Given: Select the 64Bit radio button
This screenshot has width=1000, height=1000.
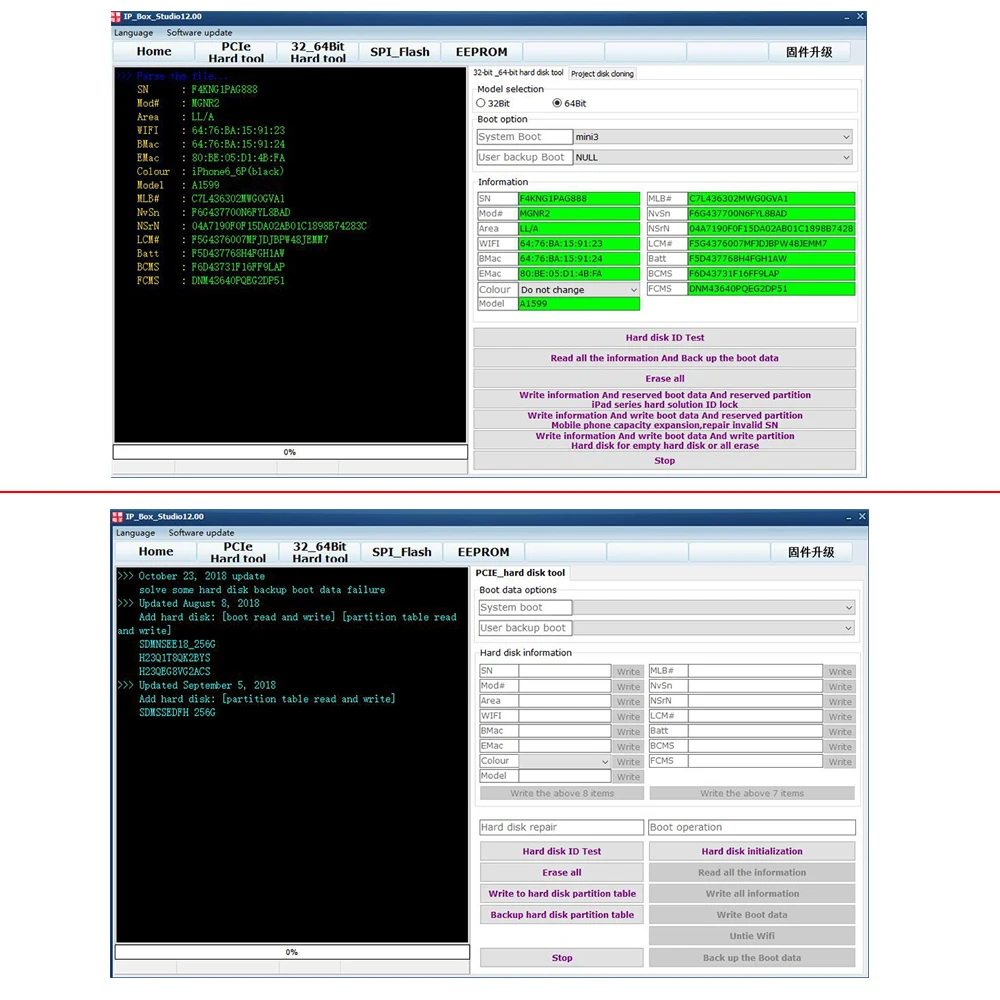Looking at the screenshot, I should coord(557,103).
